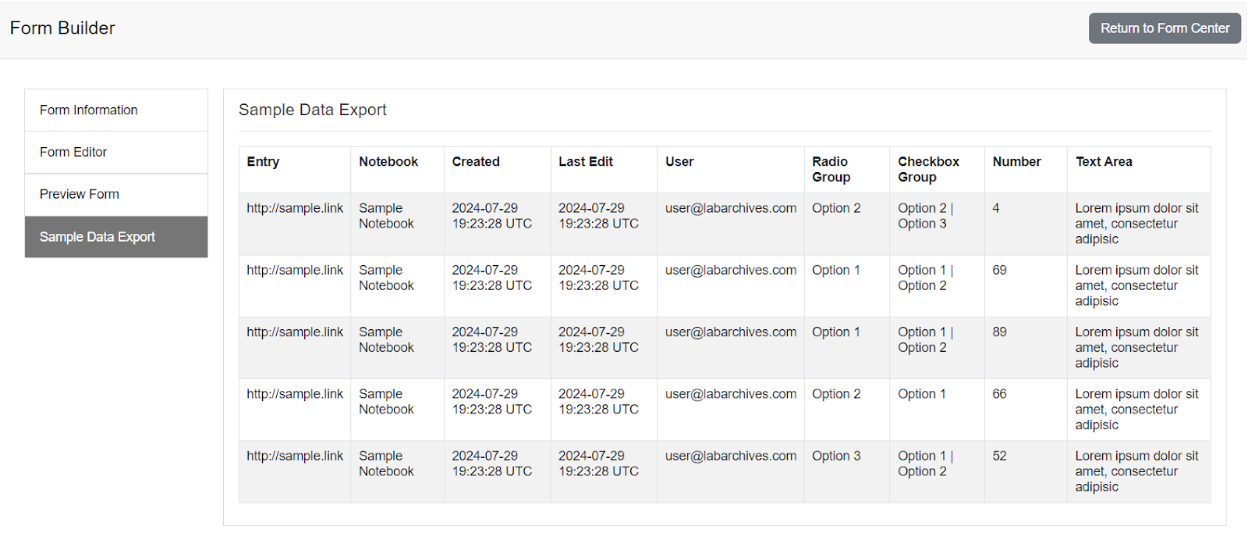
Task: Click the Notebook column header
Action: 388,162
